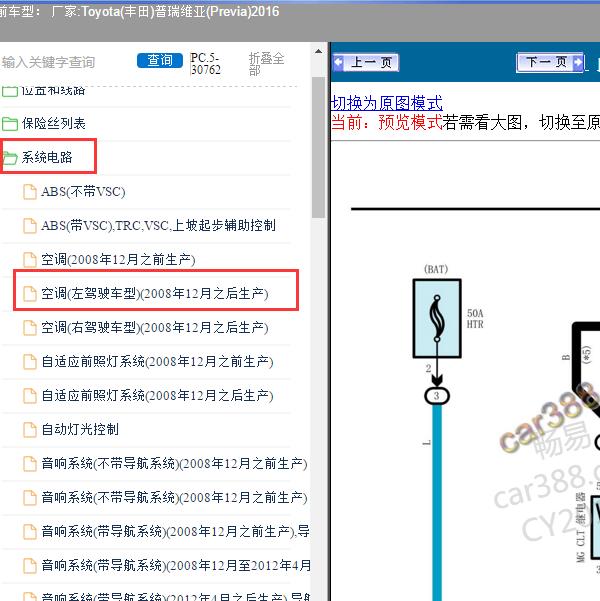Image resolution: width=600 pixels, height=601 pixels.
Task: Open 自动灯光控制 entry
Action: [80, 429]
